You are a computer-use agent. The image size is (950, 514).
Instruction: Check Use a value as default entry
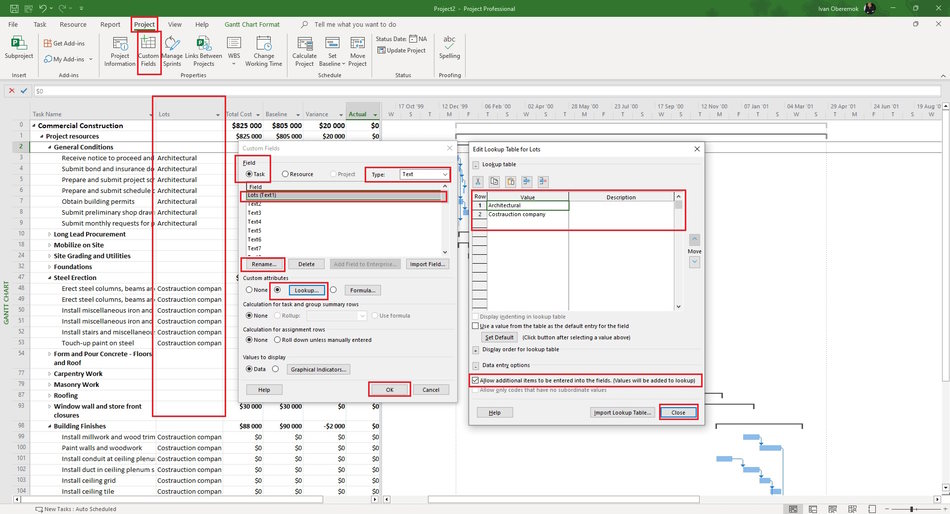point(476,325)
